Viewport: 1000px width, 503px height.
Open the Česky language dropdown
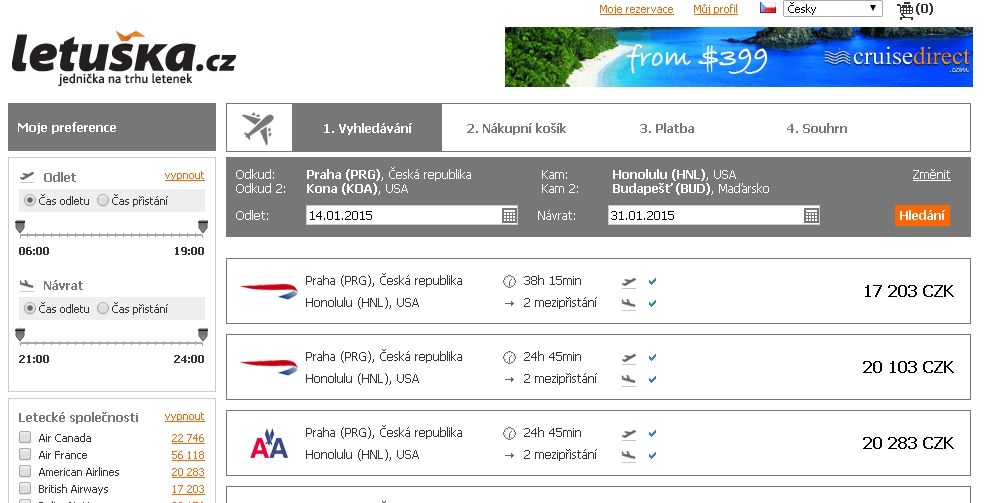(x=832, y=9)
